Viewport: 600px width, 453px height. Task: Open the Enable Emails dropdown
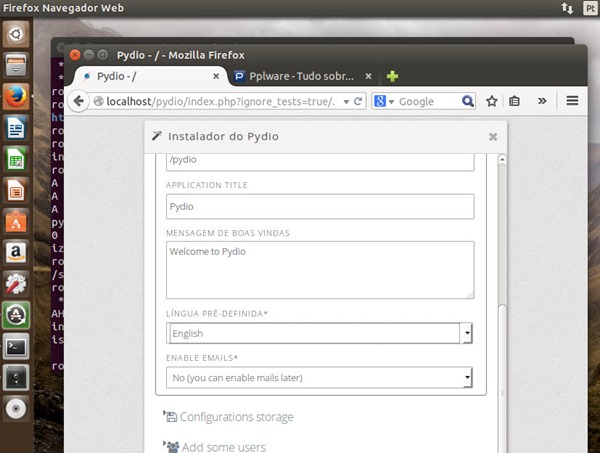click(319, 378)
